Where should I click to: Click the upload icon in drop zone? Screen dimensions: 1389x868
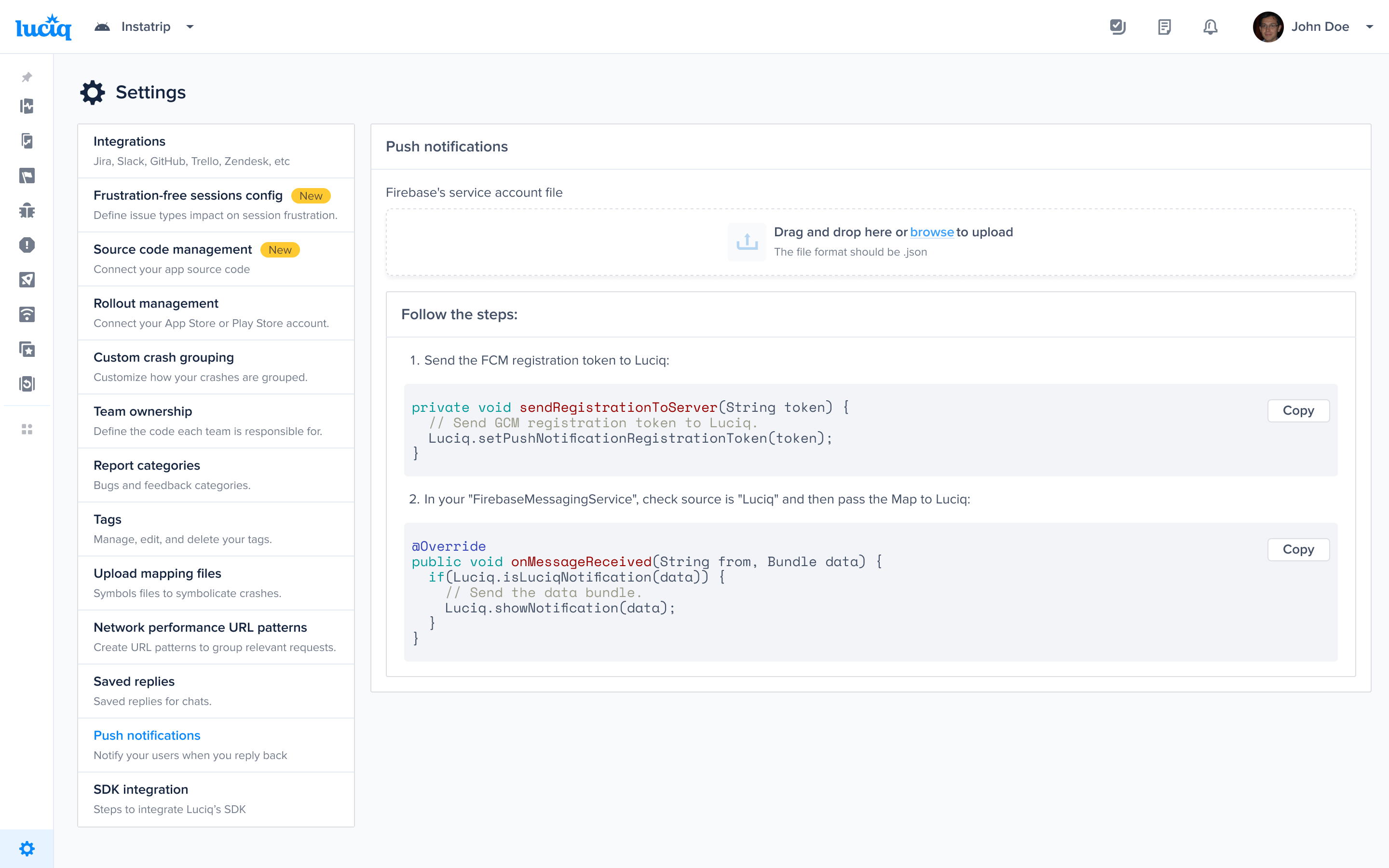pos(747,242)
